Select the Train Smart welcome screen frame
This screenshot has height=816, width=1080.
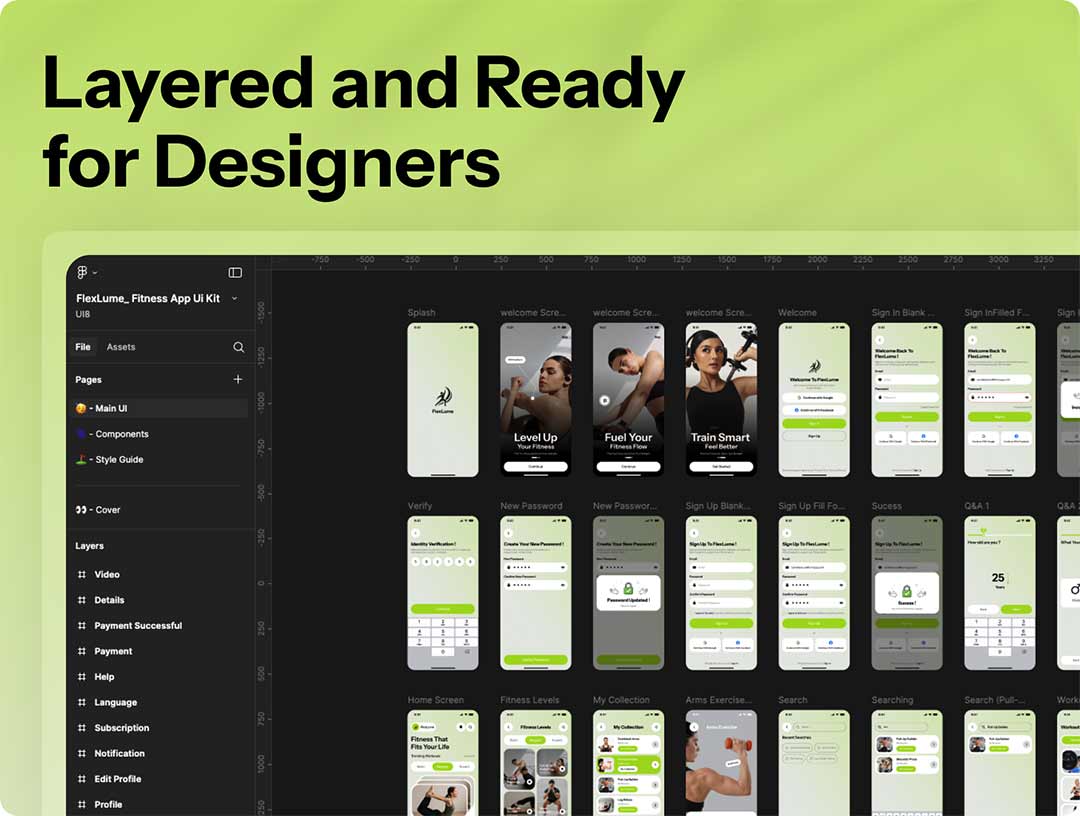coord(721,399)
